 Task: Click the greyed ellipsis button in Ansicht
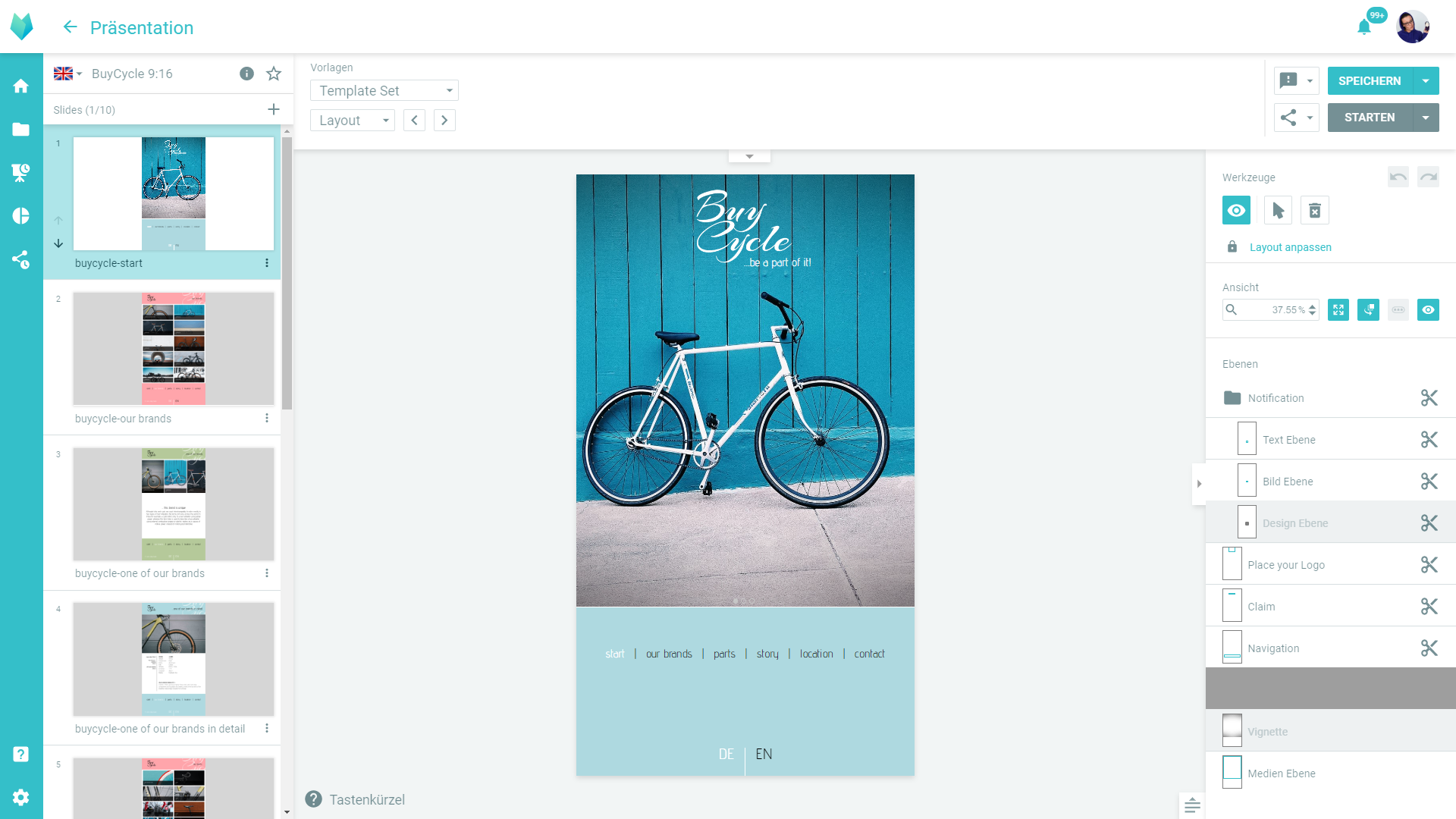(1398, 309)
